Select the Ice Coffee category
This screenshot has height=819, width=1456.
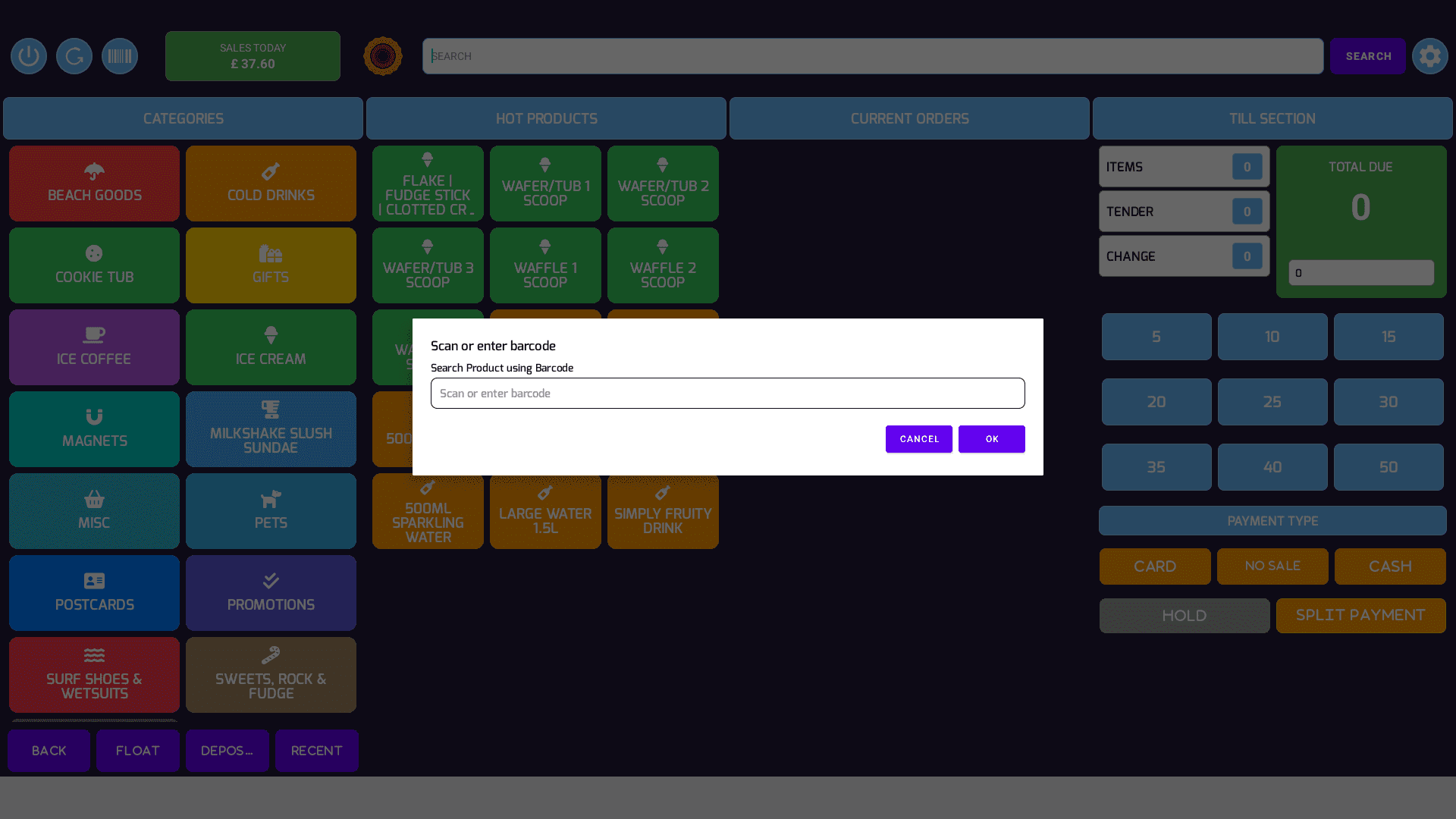coord(94,347)
